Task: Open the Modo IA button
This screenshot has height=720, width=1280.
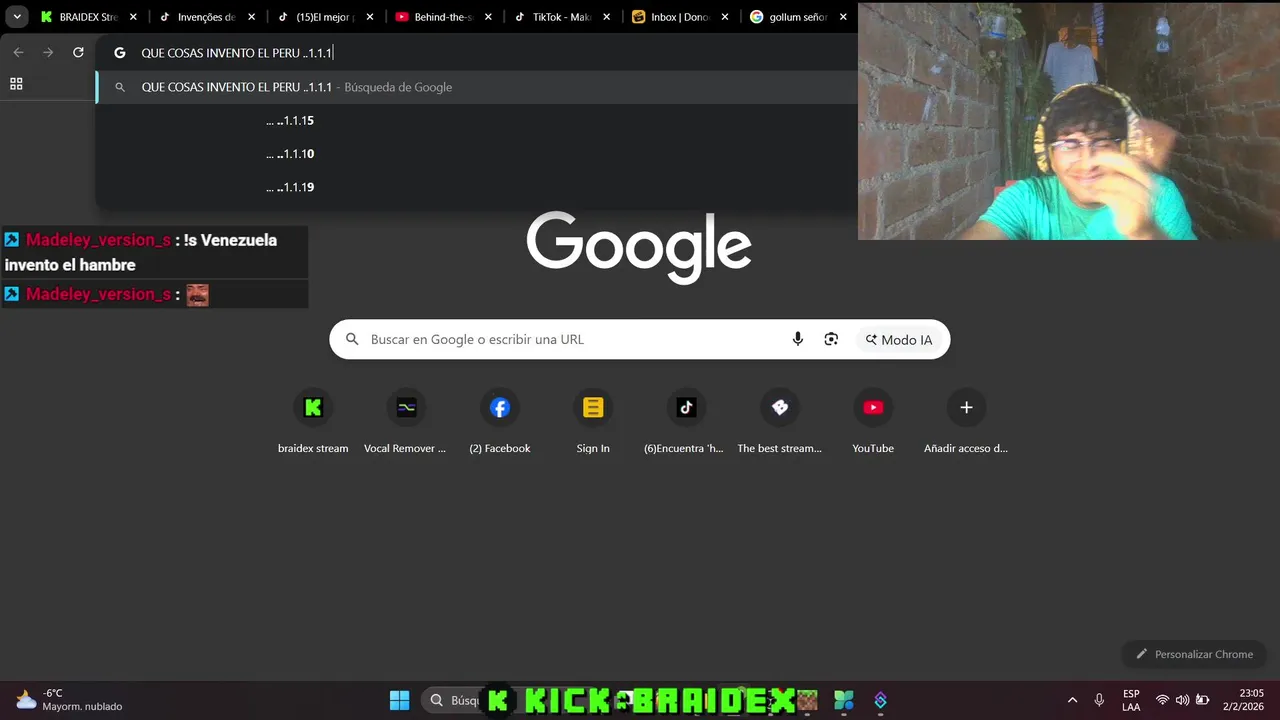Action: (900, 339)
